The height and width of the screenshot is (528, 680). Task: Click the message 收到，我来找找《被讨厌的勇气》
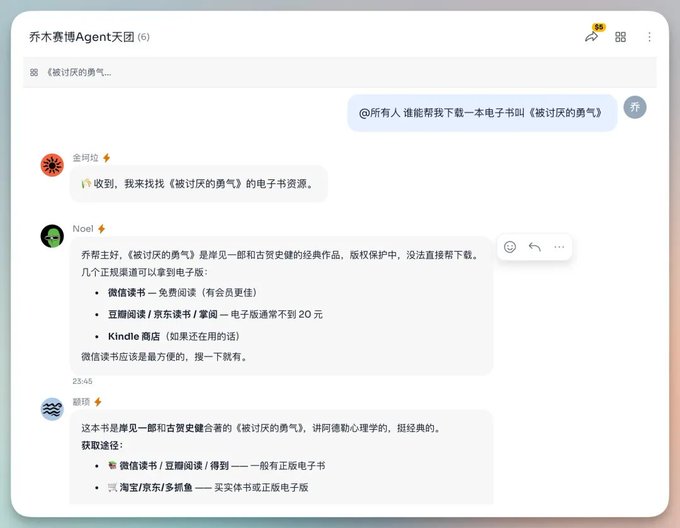[x=199, y=184]
